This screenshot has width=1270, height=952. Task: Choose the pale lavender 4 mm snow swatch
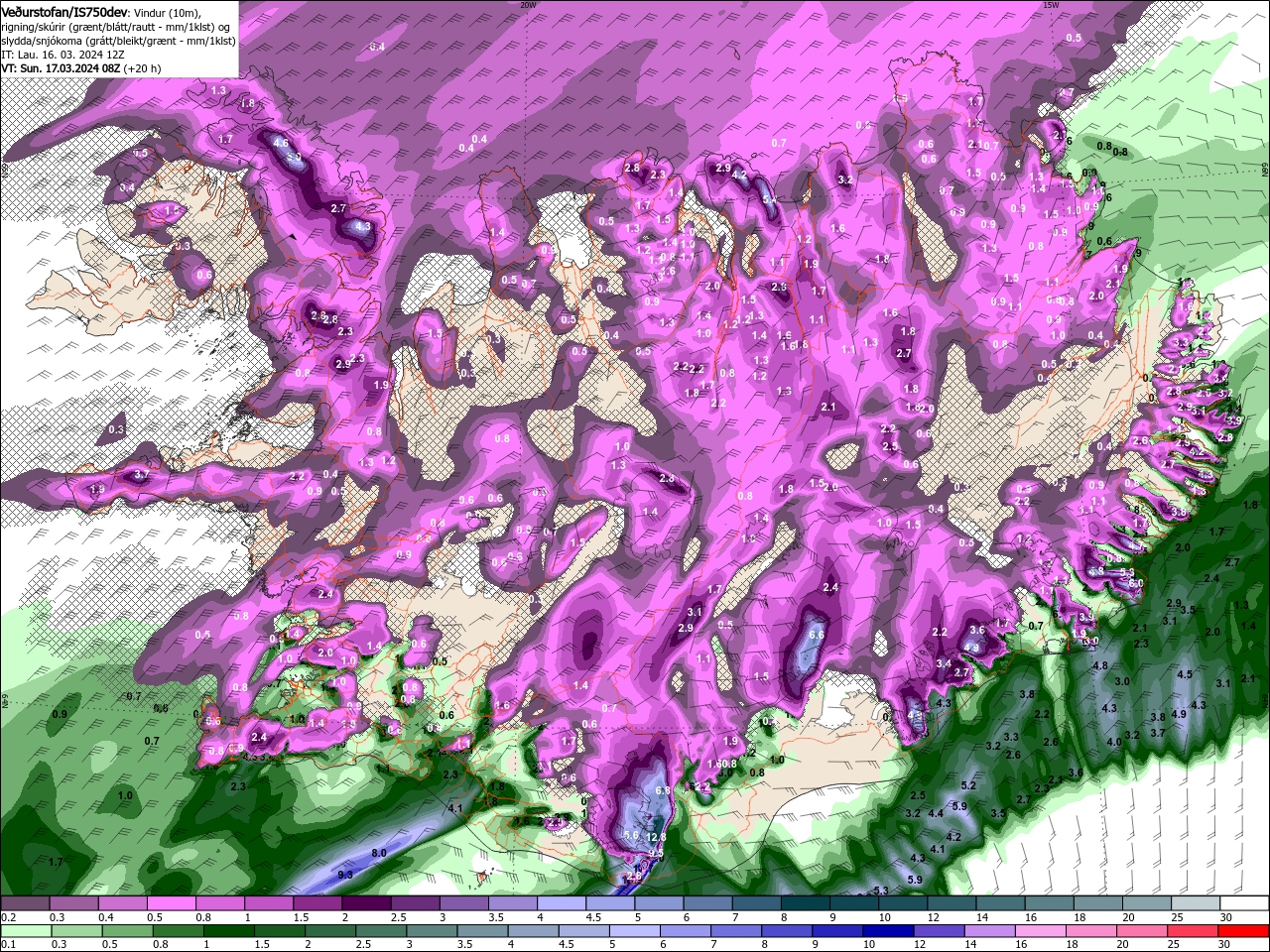click(x=560, y=903)
